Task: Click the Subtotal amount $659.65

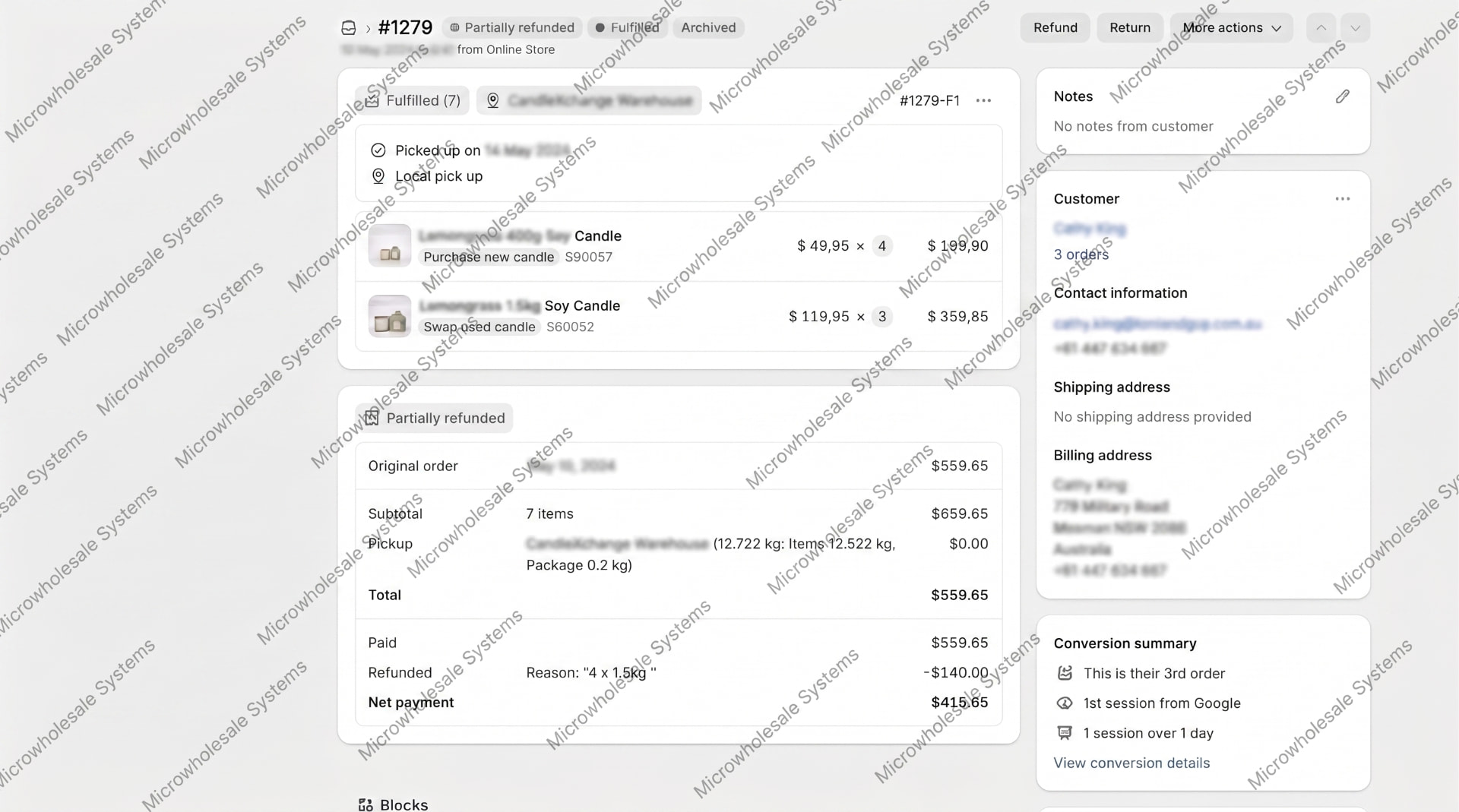Action: [960, 514]
